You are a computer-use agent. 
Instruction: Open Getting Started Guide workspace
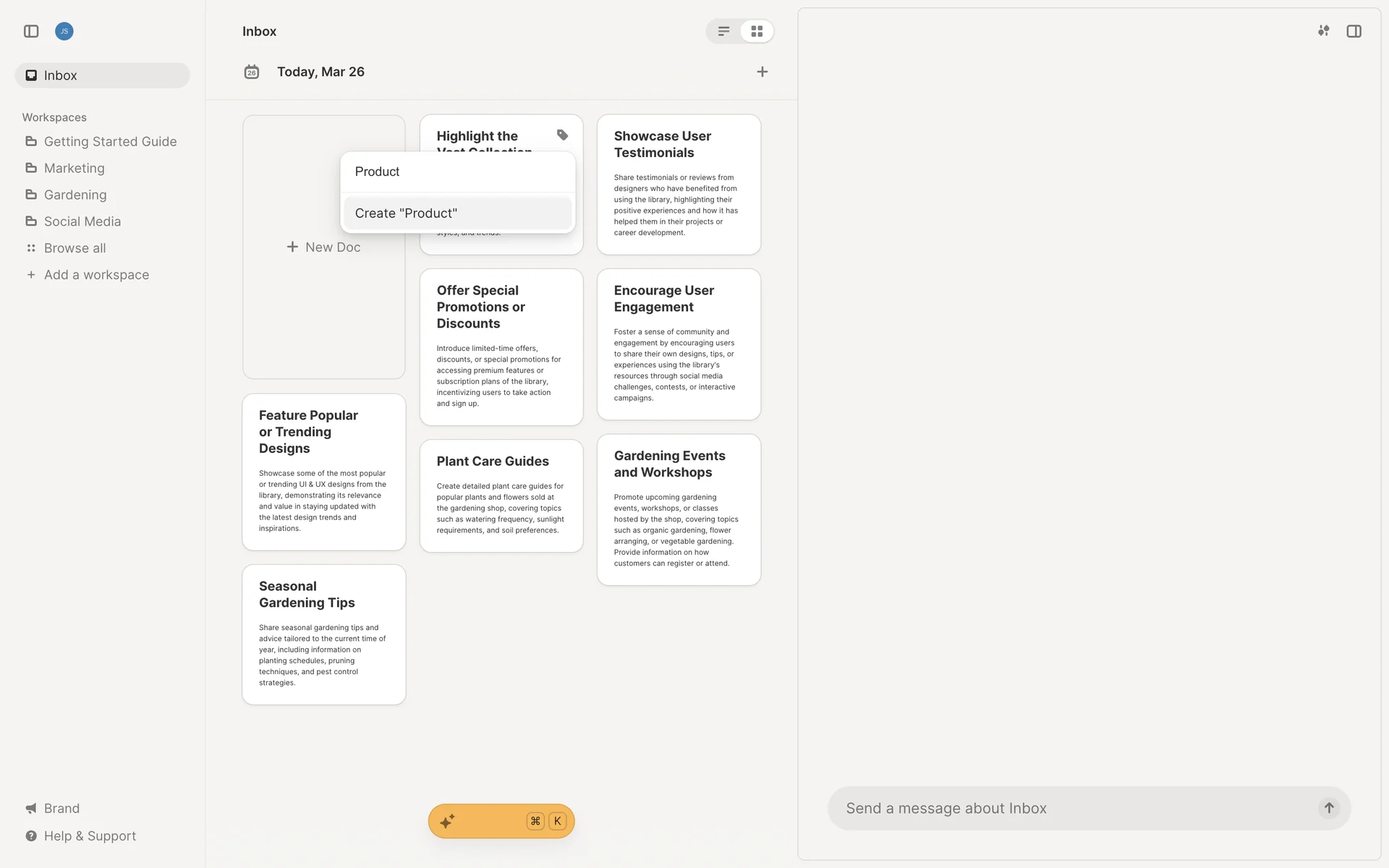pos(110,142)
